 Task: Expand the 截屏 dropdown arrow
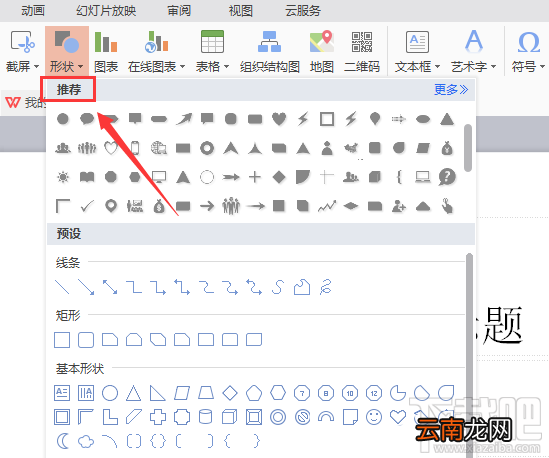click(x=36, y=66)
